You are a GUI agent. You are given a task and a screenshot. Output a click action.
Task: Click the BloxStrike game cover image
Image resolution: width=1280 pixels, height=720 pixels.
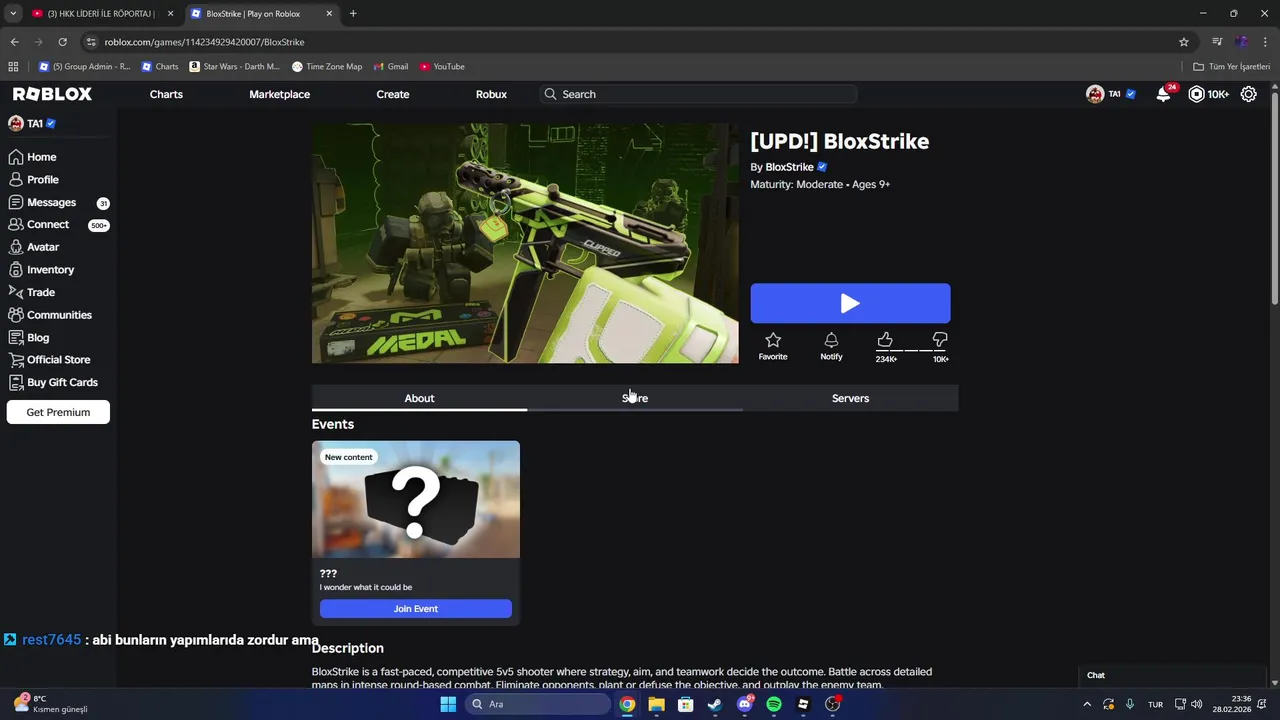tap(525, 243)
